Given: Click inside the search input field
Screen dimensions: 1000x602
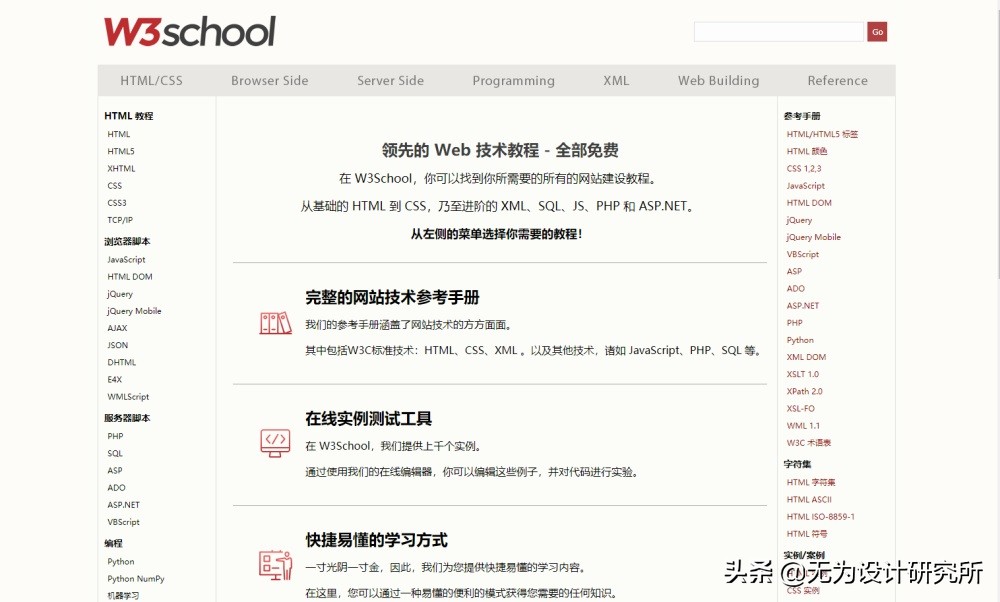Looking at the screenshot, I should tap(779, 31).
